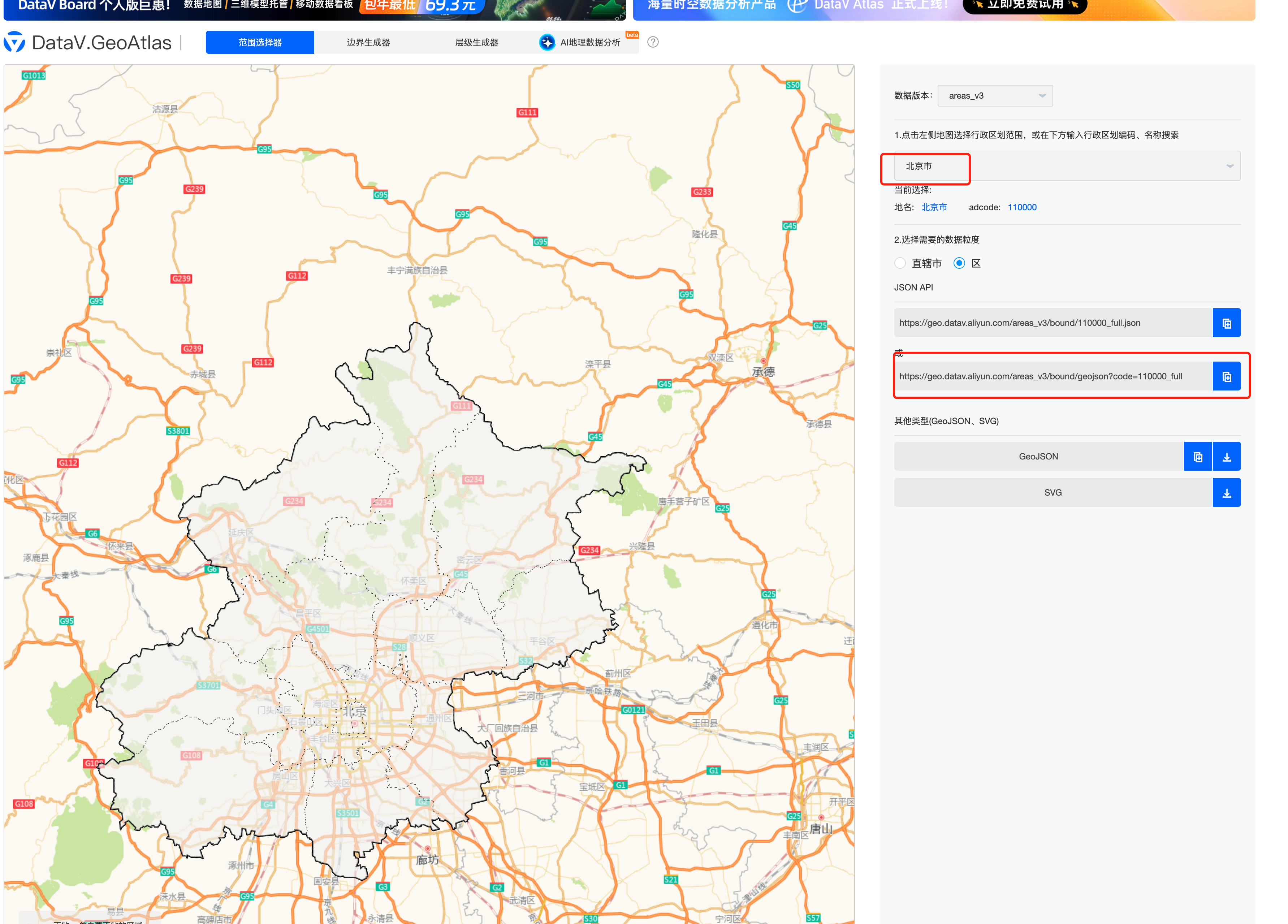Viewport: 1288px width, 924px height.
Task: Click the G1013 road marker
Action: tap(34, 75)
